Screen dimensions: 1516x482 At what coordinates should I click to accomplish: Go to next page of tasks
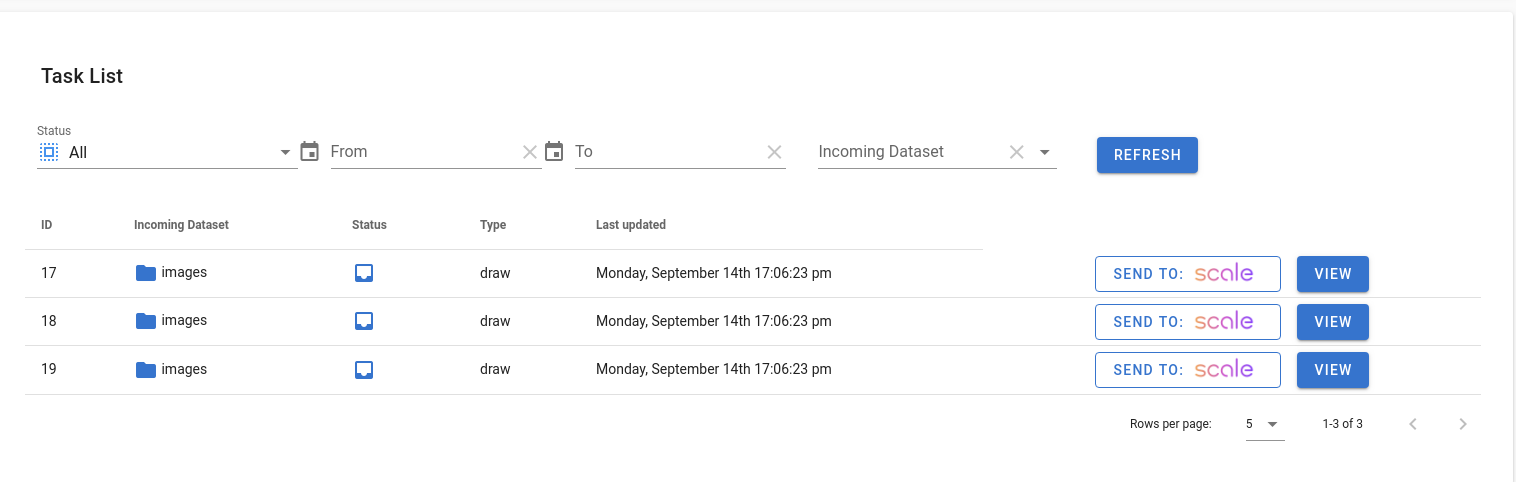[1463, 424]
